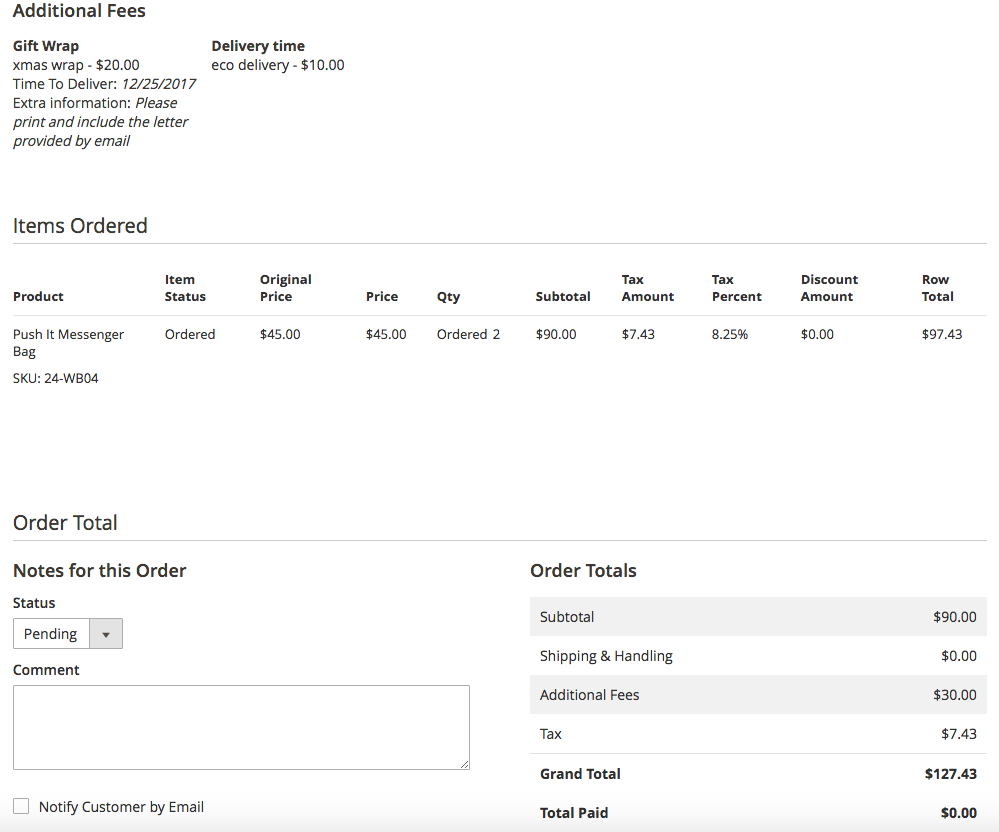The image size is (999, 832).
Task: Click the item Subtotal cell $90.00
Action: (x=556, y=334)
